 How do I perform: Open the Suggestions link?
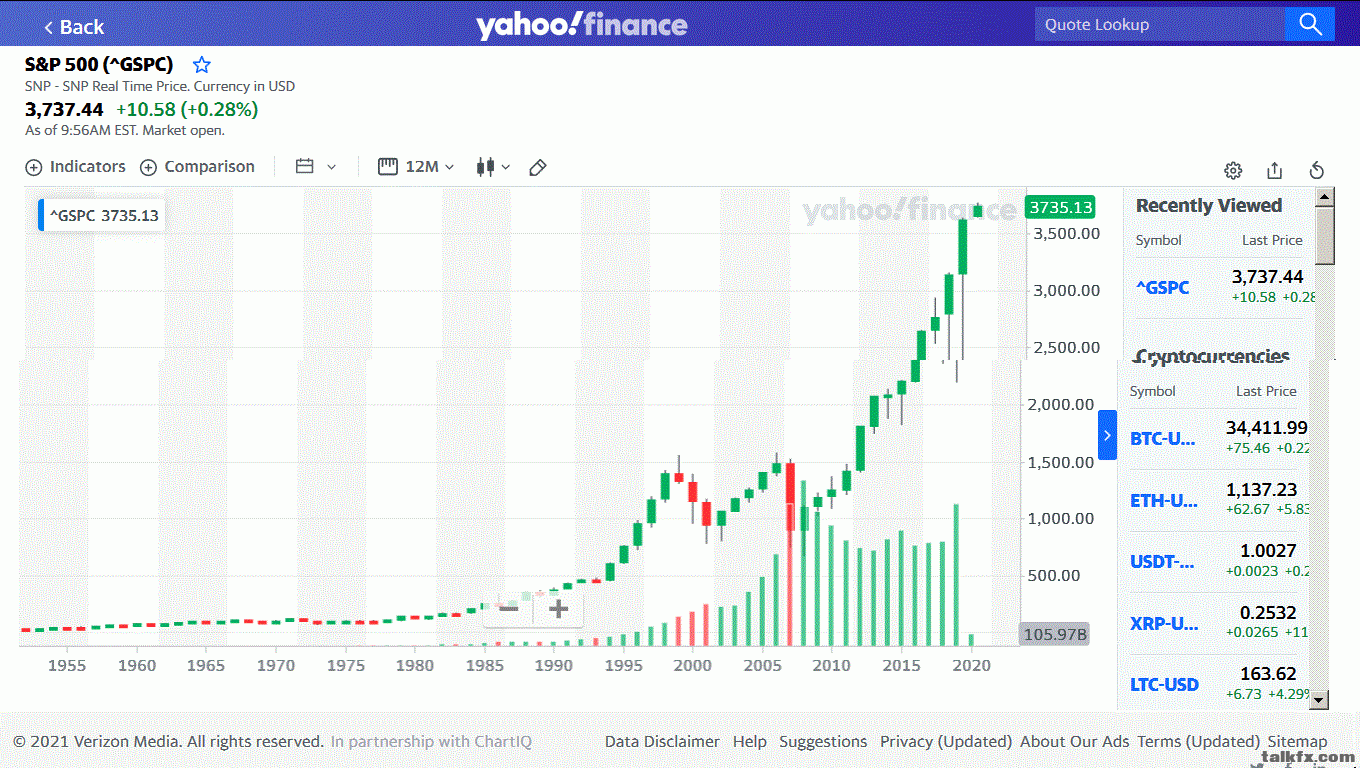tap(823, 742)
